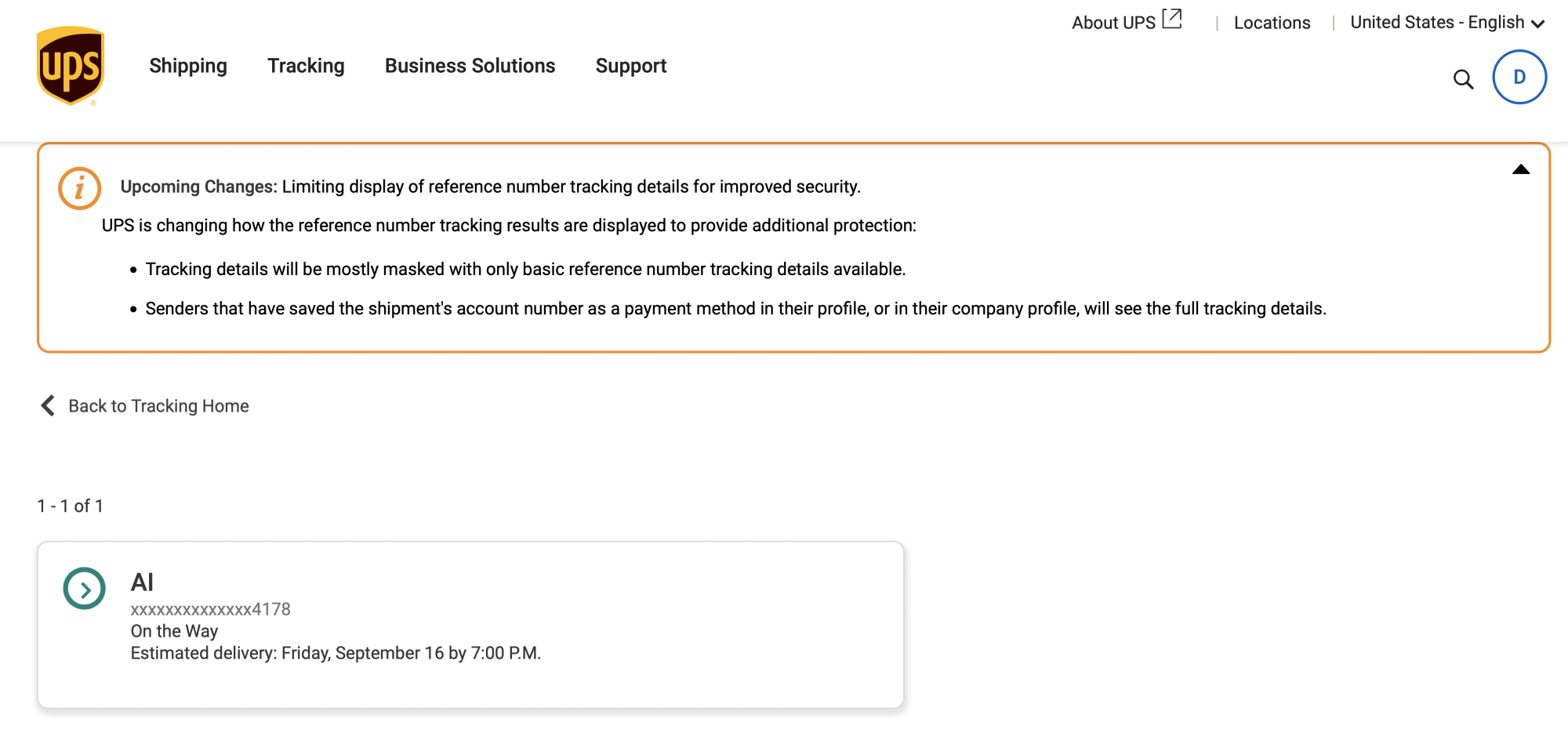Collapse the Upcoming Changes banner
Screen dimensions: 1568x729
1520,169
